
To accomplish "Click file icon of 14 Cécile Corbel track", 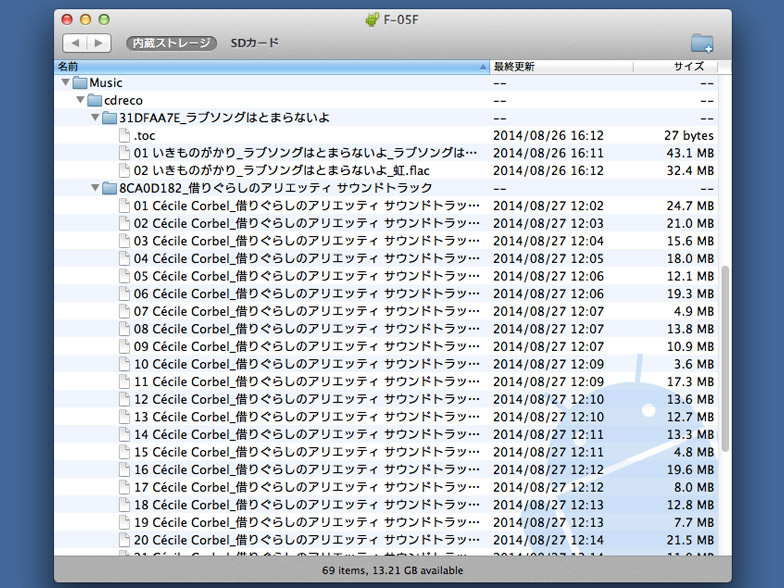I will click(x=124, y=434).
